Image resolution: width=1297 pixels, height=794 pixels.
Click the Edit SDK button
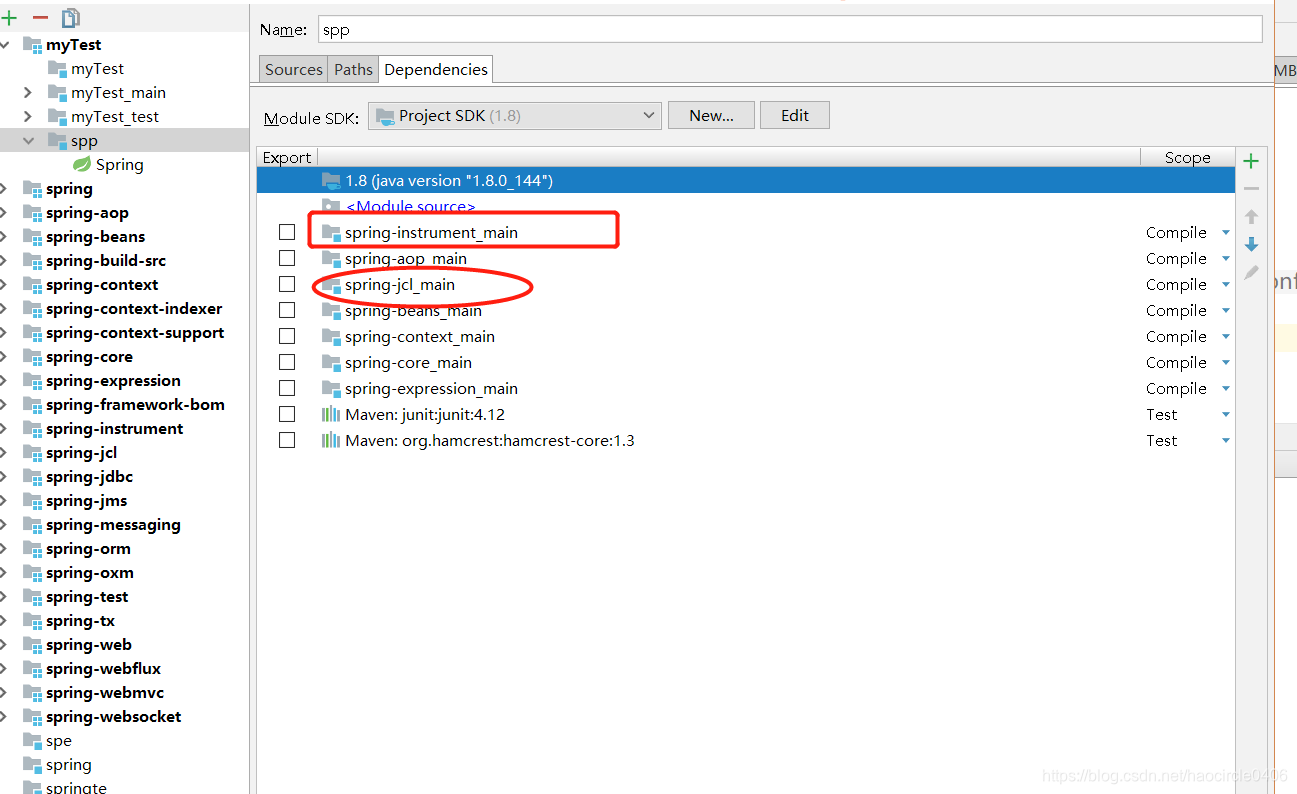tap(795, 115)
